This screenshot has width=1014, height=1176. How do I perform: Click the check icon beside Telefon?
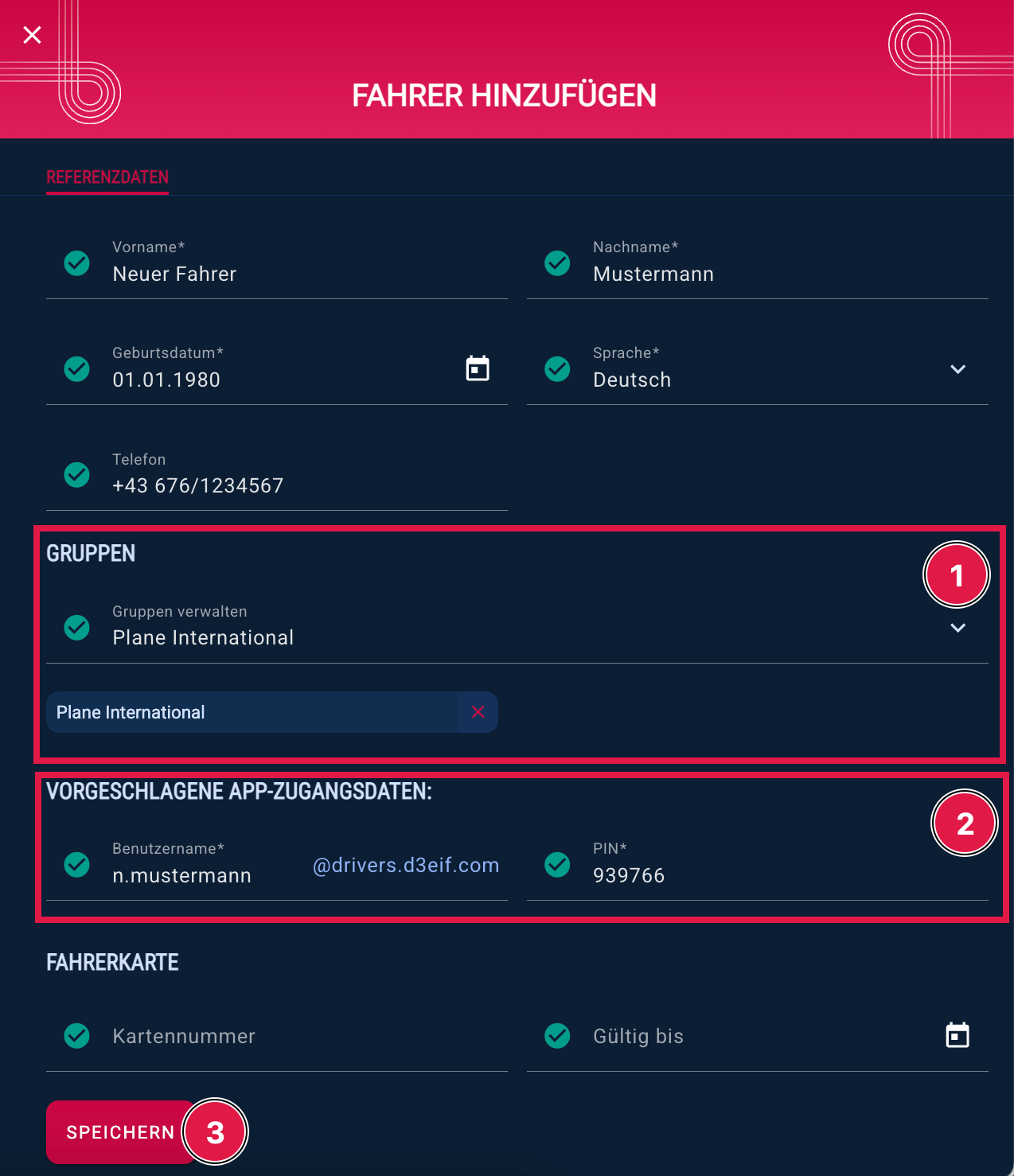(77, 475)
